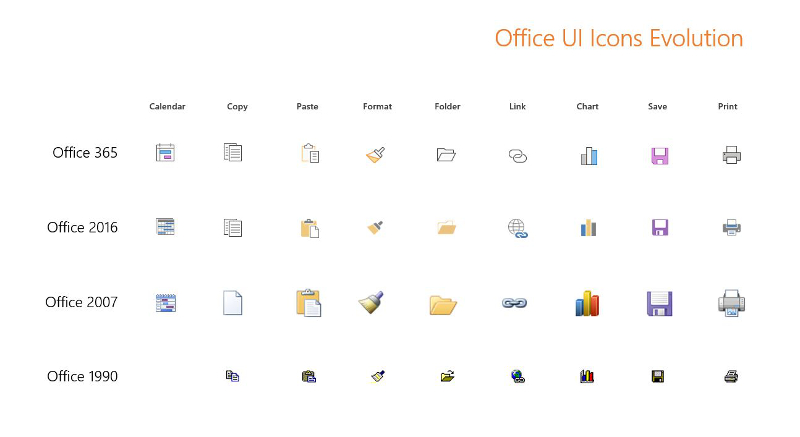Click the Office 1990 Copy icon
800x437 pixels.
click(232, 376)
